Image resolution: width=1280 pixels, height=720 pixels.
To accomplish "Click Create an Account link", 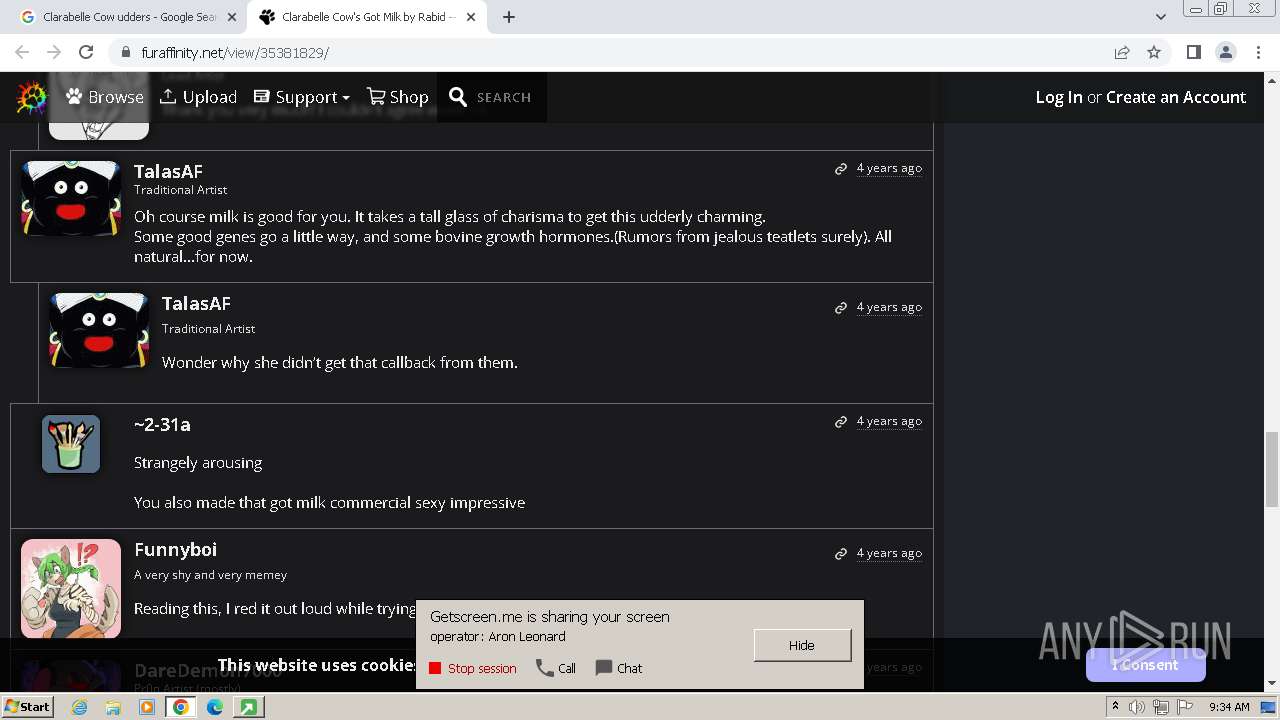I will point(1176,97).
